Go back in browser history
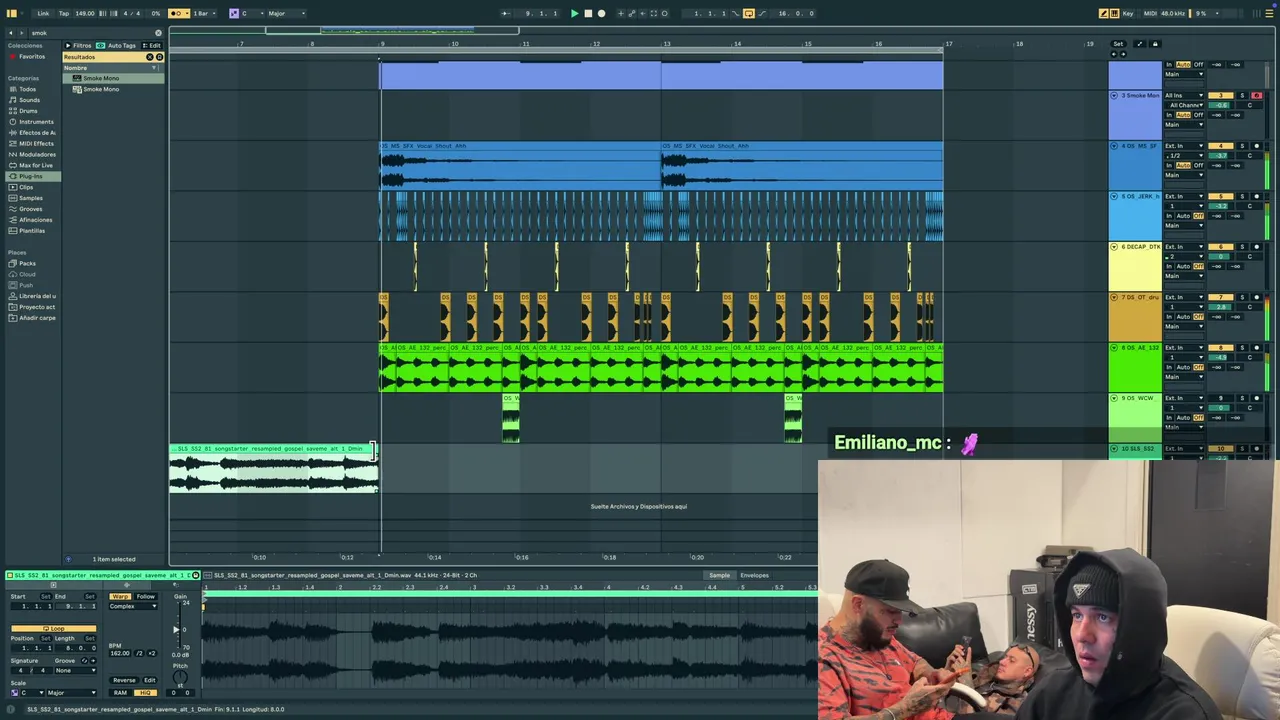Image resolution: width=1280 pixels, height=720 pixels. (x=11, y=33)
